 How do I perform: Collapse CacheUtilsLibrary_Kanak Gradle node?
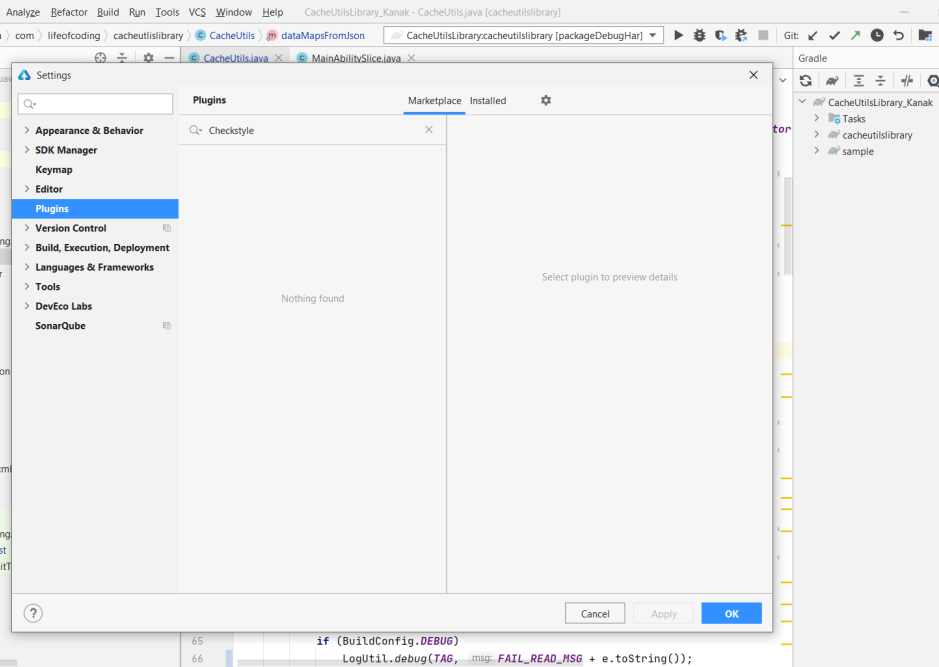tap(802, 102)
